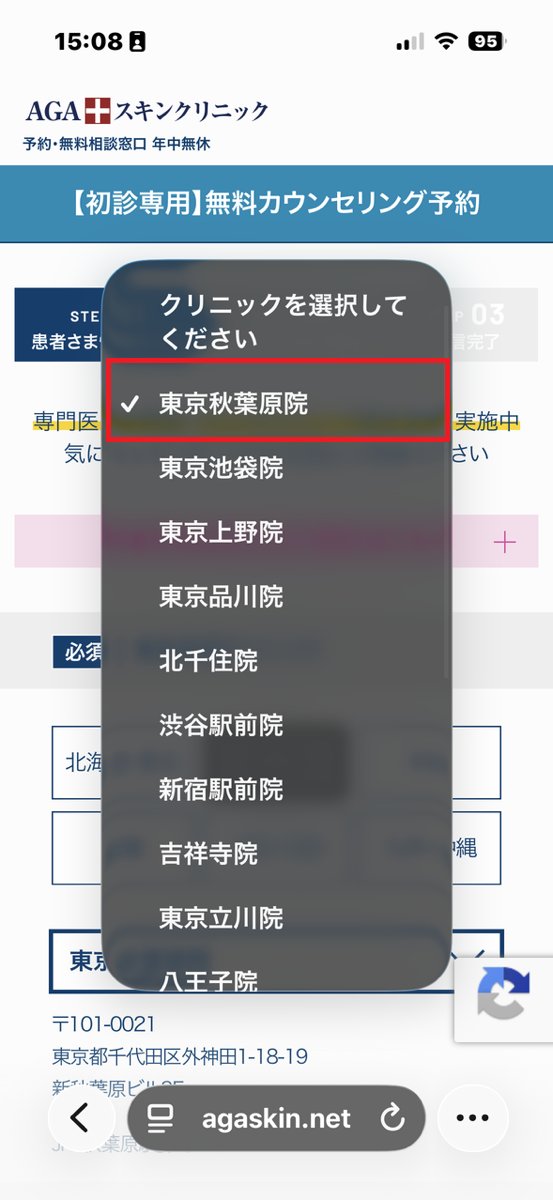Tap the agaskin.net address bar
This screenshot has width=553, height=1200.
tap(277, 1117)
